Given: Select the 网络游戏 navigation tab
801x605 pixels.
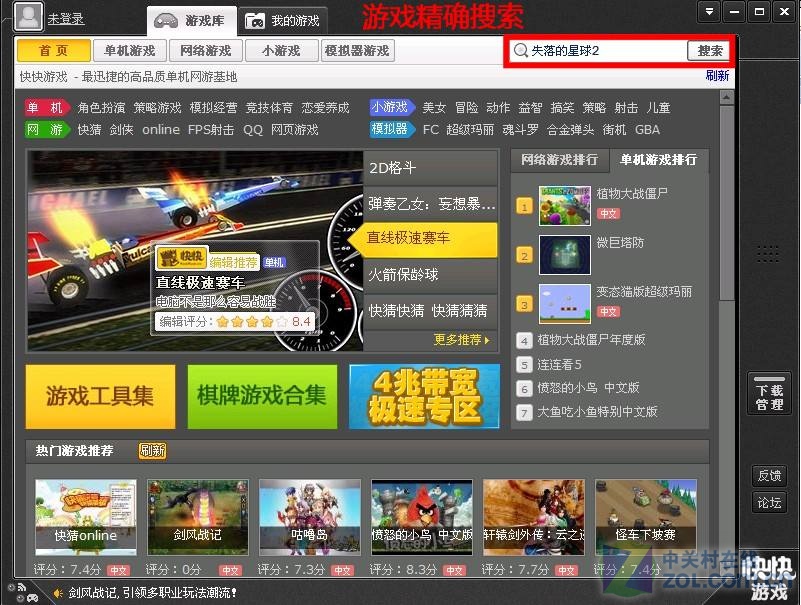Looking at the screenshot, I should point(205,51).
